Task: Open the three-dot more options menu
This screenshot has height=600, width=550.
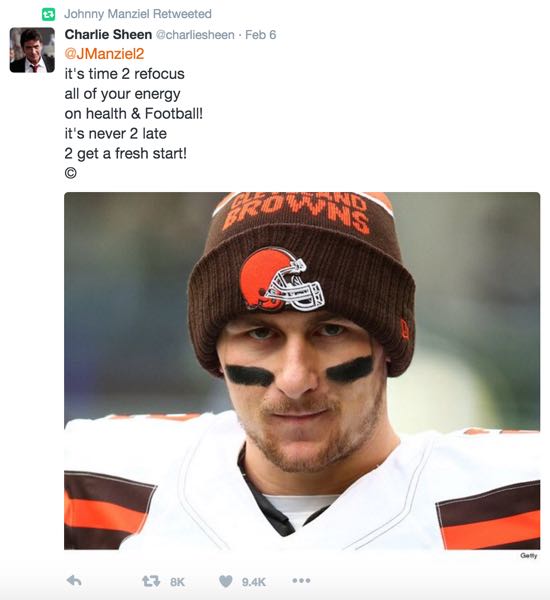Action: point(301,581)
